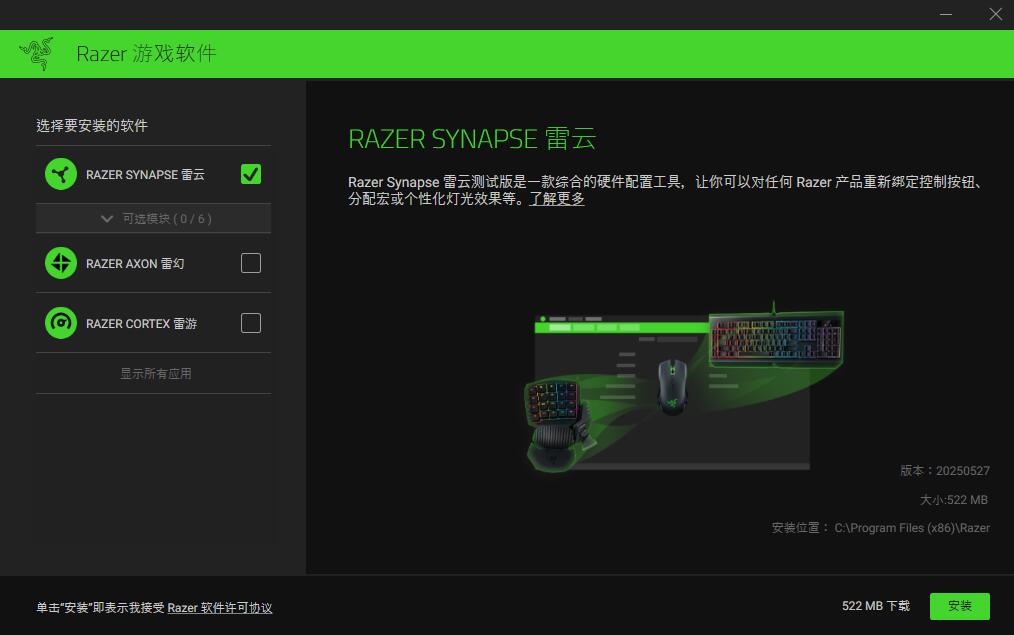
Task: Click the install path C:\Program Files (x86)\Razer
Action: pyautogui.click(x=912, y=528)
